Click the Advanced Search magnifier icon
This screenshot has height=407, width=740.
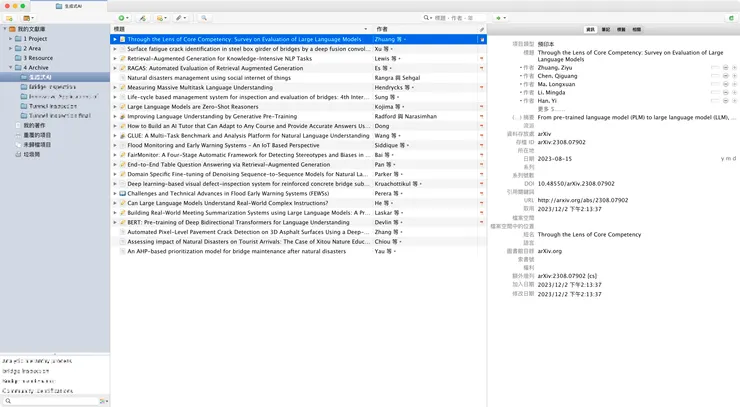click(x=204, y=18)
